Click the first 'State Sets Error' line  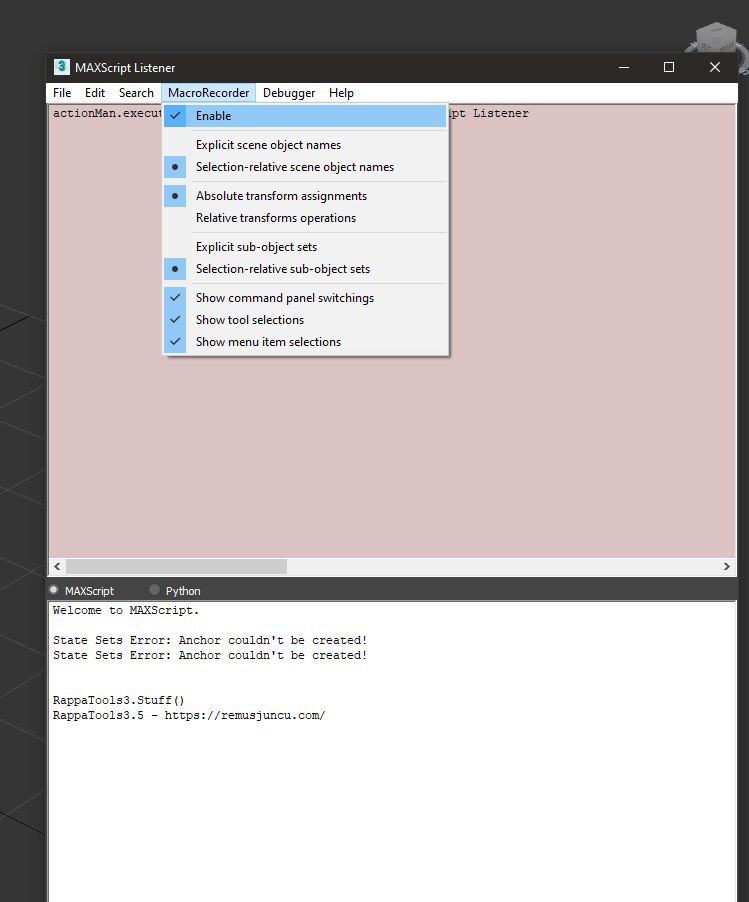point(210,640)
